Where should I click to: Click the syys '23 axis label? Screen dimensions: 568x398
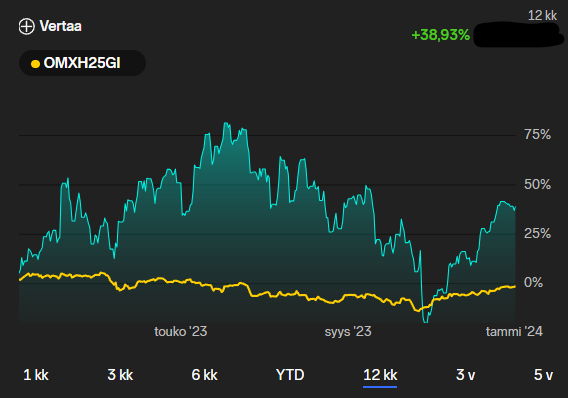(x=348, y=331)
